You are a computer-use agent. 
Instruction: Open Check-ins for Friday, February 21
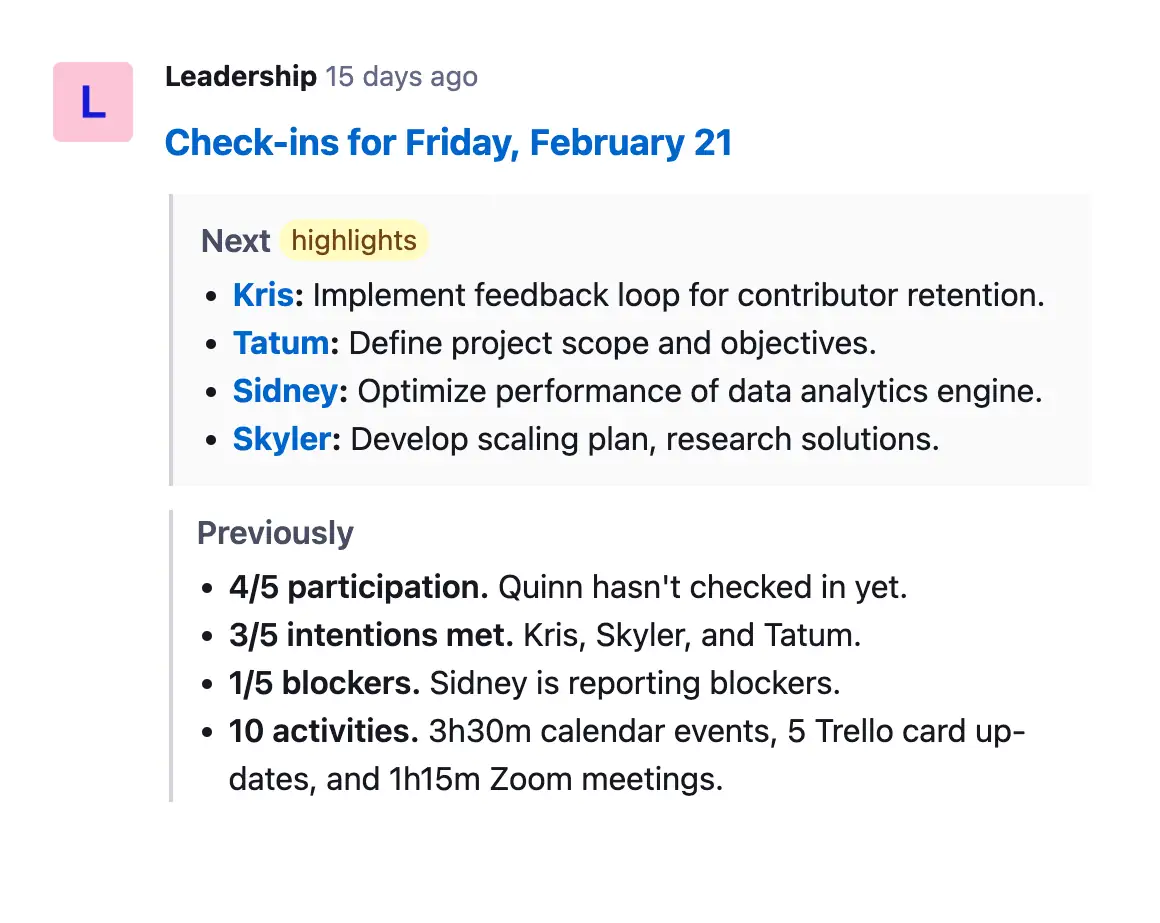448,143
